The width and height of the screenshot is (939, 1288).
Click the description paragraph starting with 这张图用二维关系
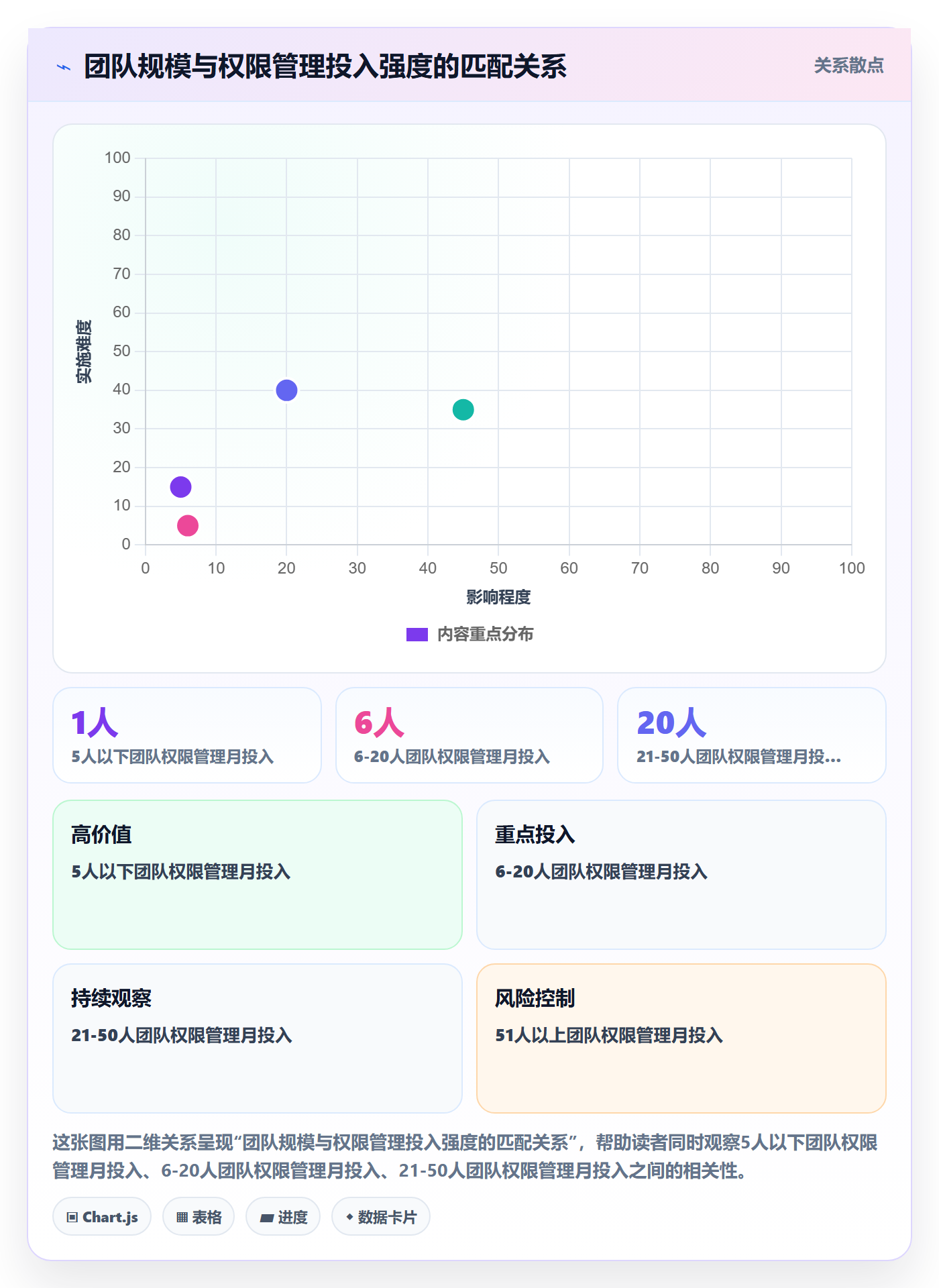pos(465,1157)
